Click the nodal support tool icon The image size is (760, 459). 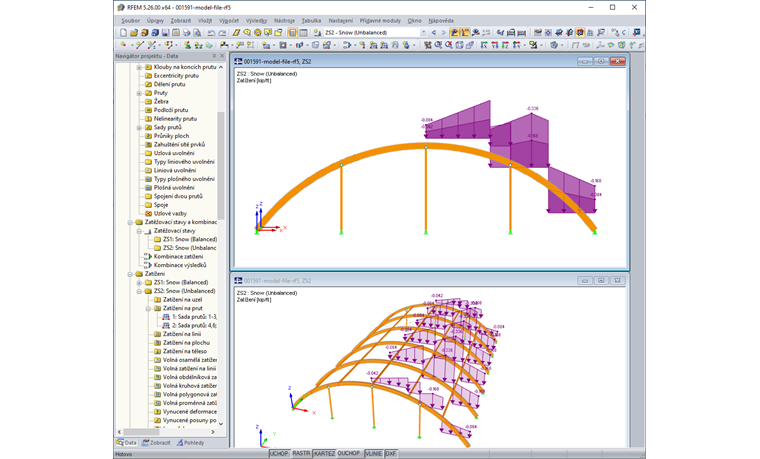(188, 45)
